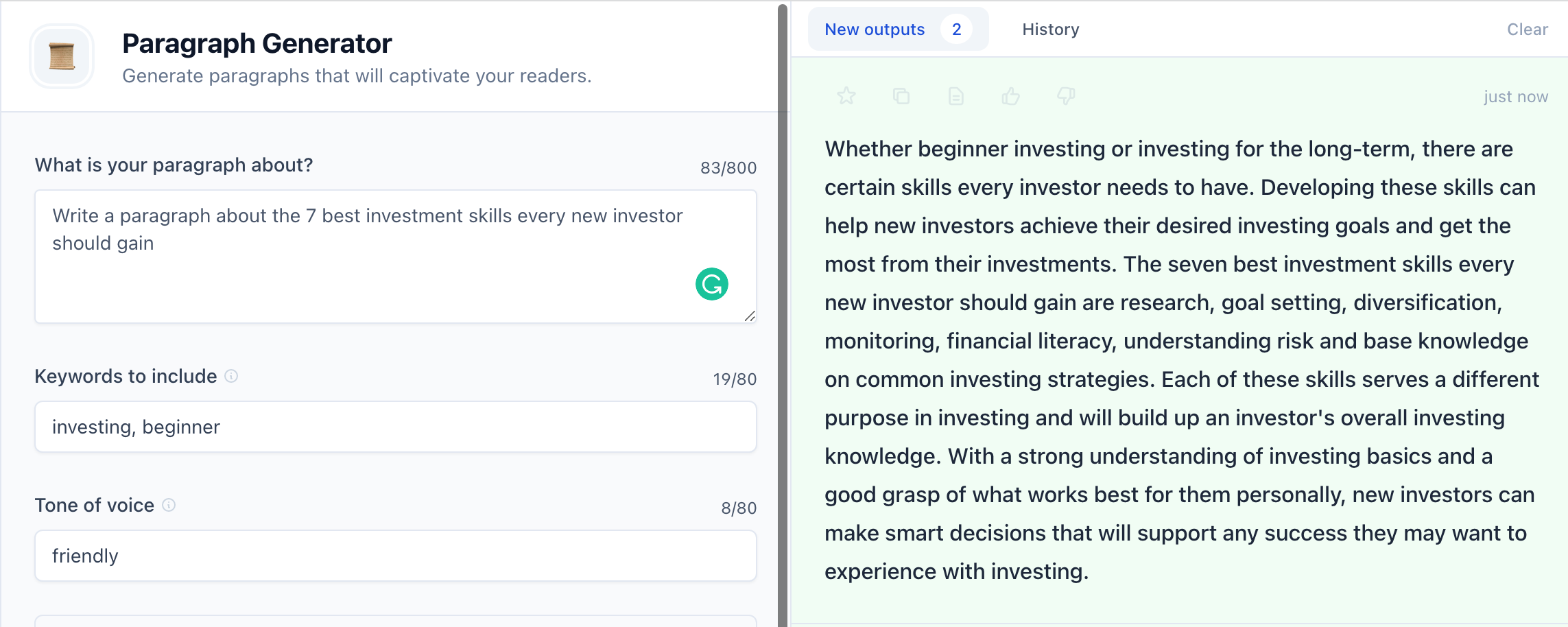The height and width of the screenshot is (627, 1568).
Task: Focus the paragraph topic text area
Action: [396, 257]
